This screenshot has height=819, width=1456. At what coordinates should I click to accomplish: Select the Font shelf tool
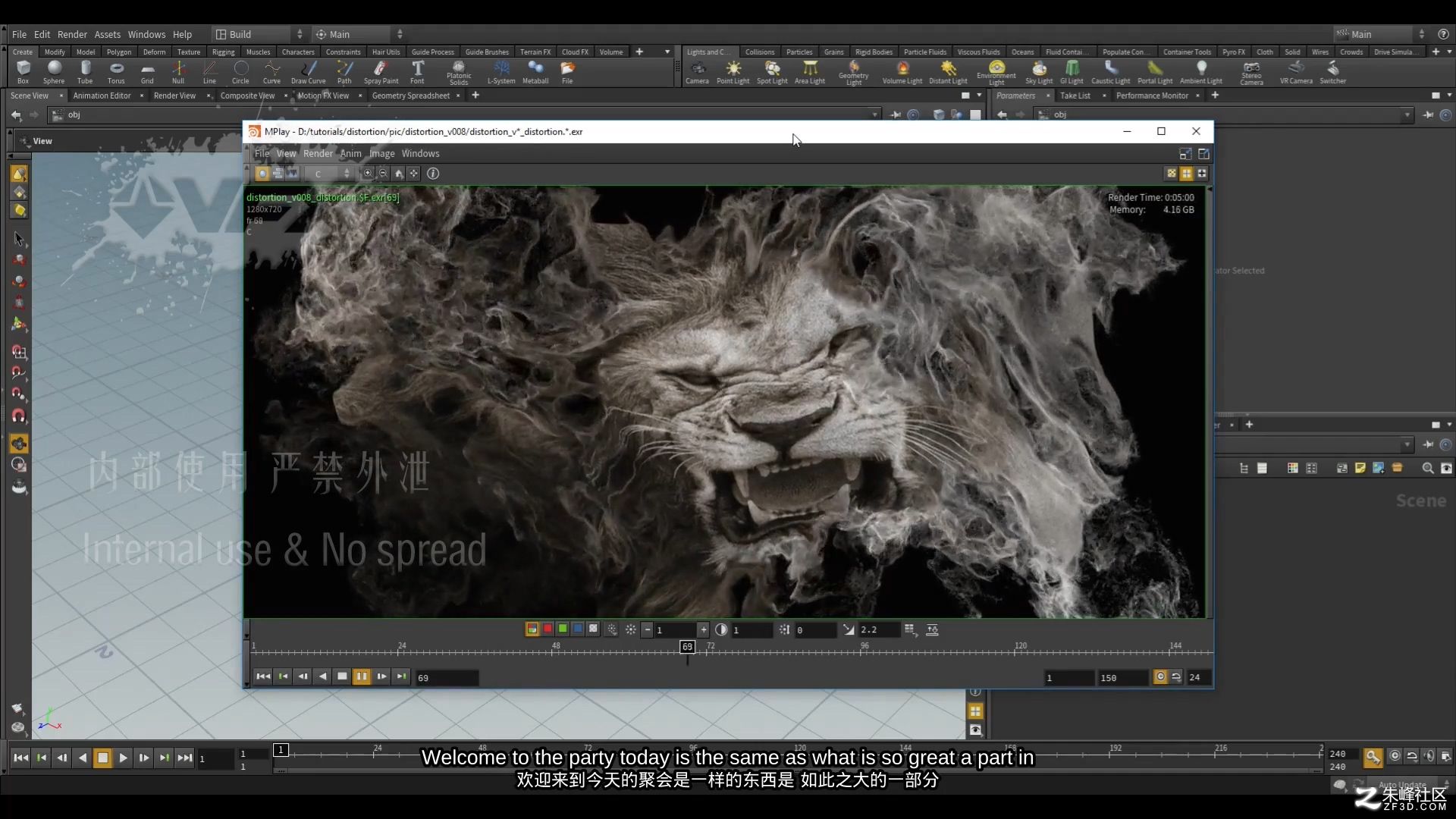tap(417, 73)
